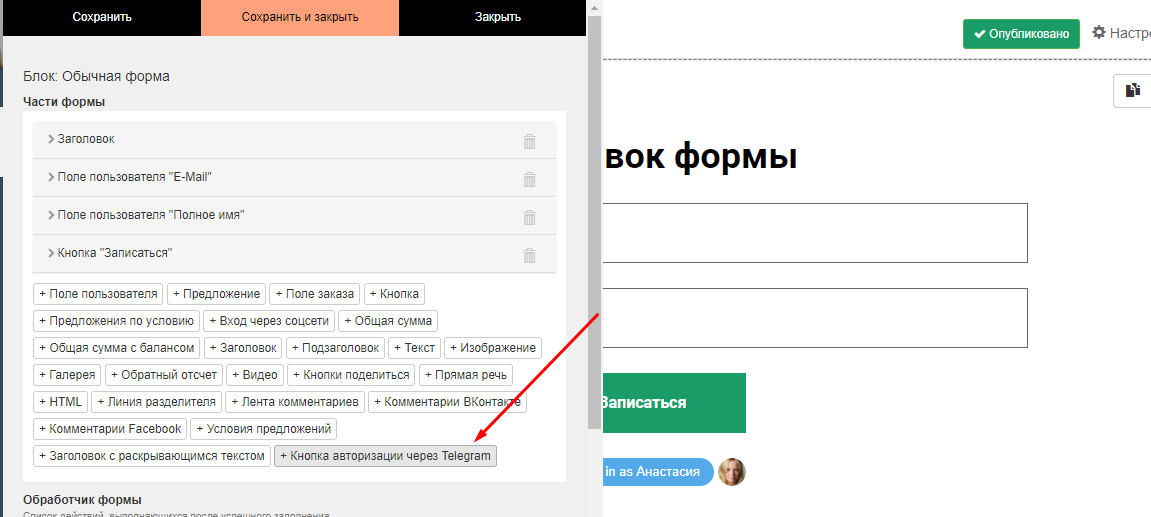Add the Общая сумма part

(389, 321)
